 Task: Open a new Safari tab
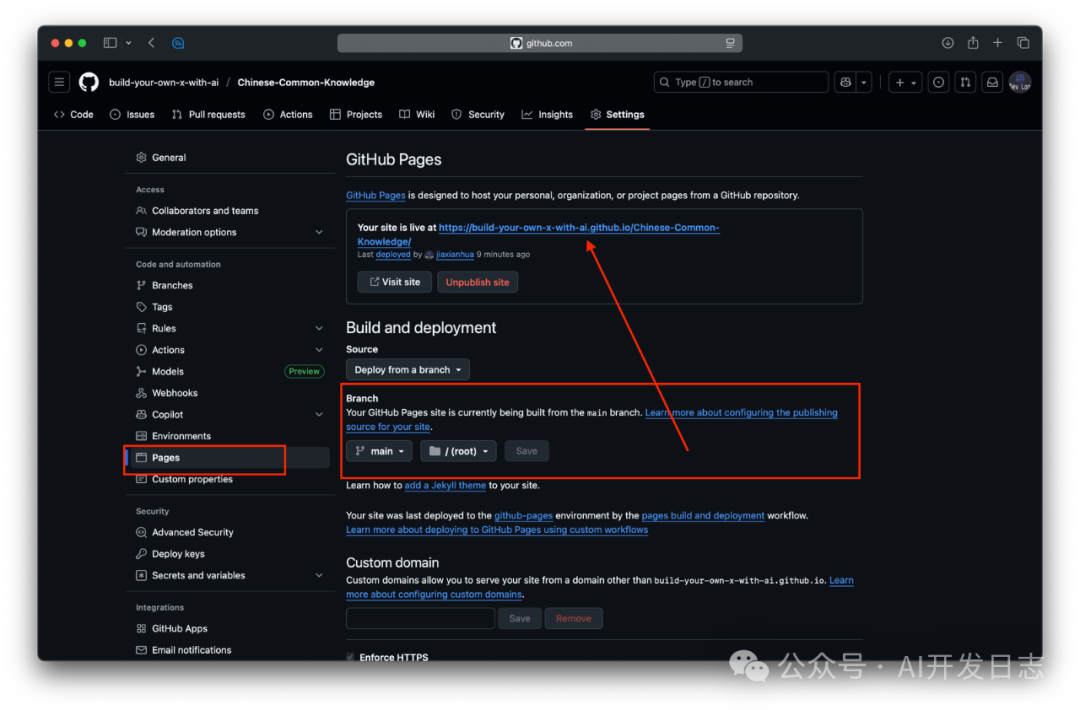click(x=997, y=43)
